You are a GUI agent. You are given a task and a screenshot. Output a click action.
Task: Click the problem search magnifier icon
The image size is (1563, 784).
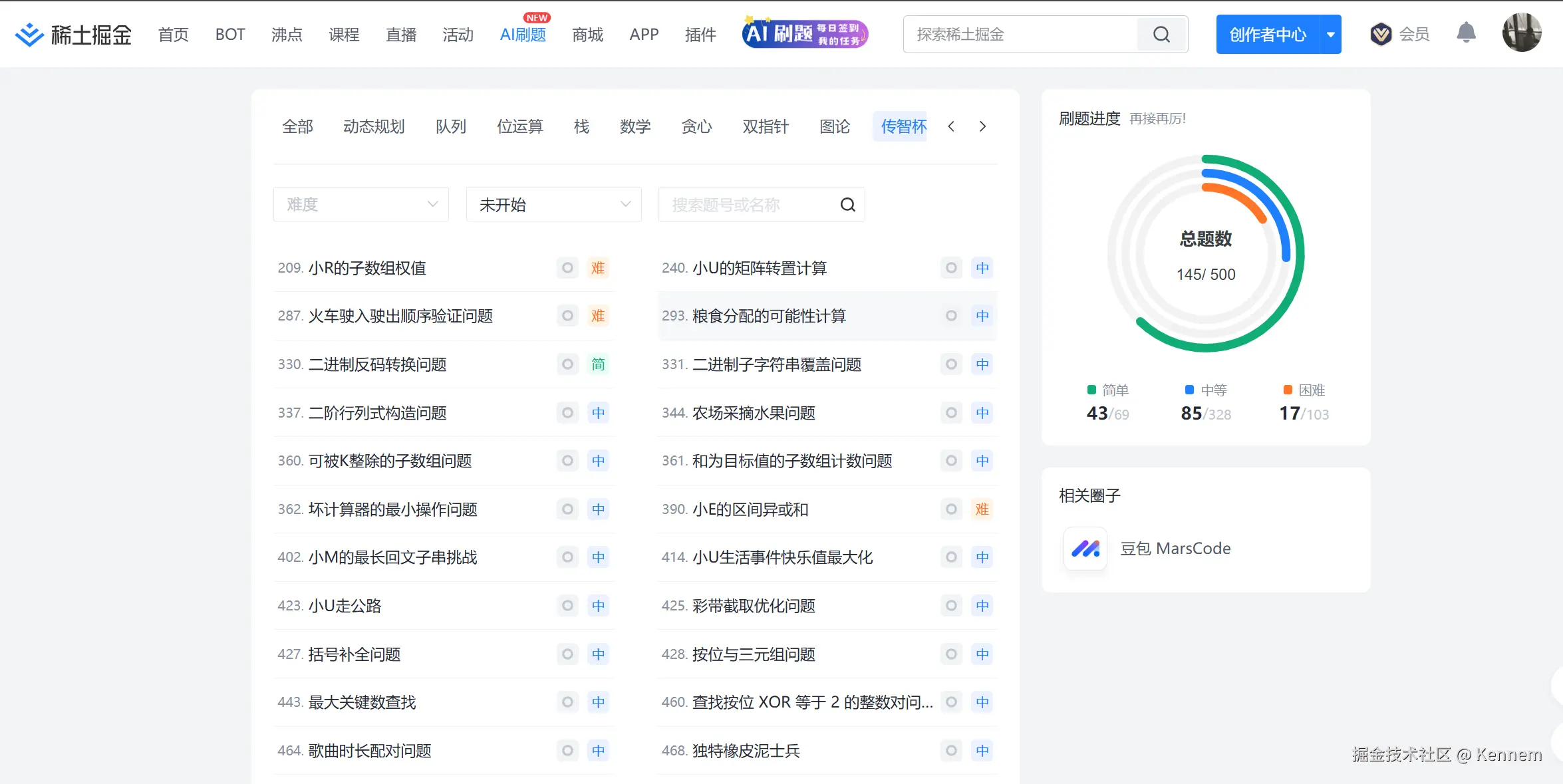tap(847, 205)
